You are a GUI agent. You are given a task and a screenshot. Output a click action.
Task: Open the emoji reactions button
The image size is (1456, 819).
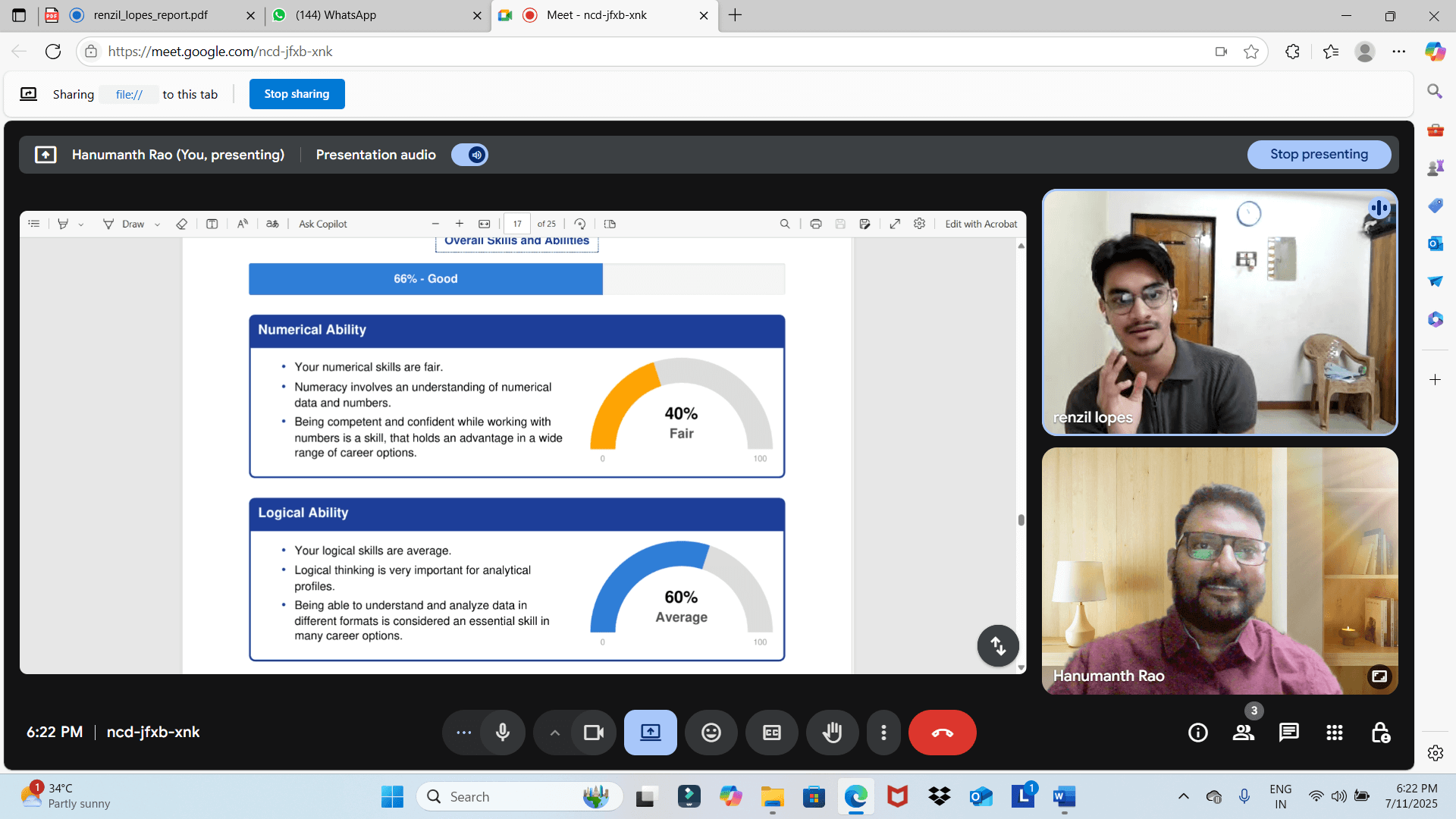[x=711, y=733]
